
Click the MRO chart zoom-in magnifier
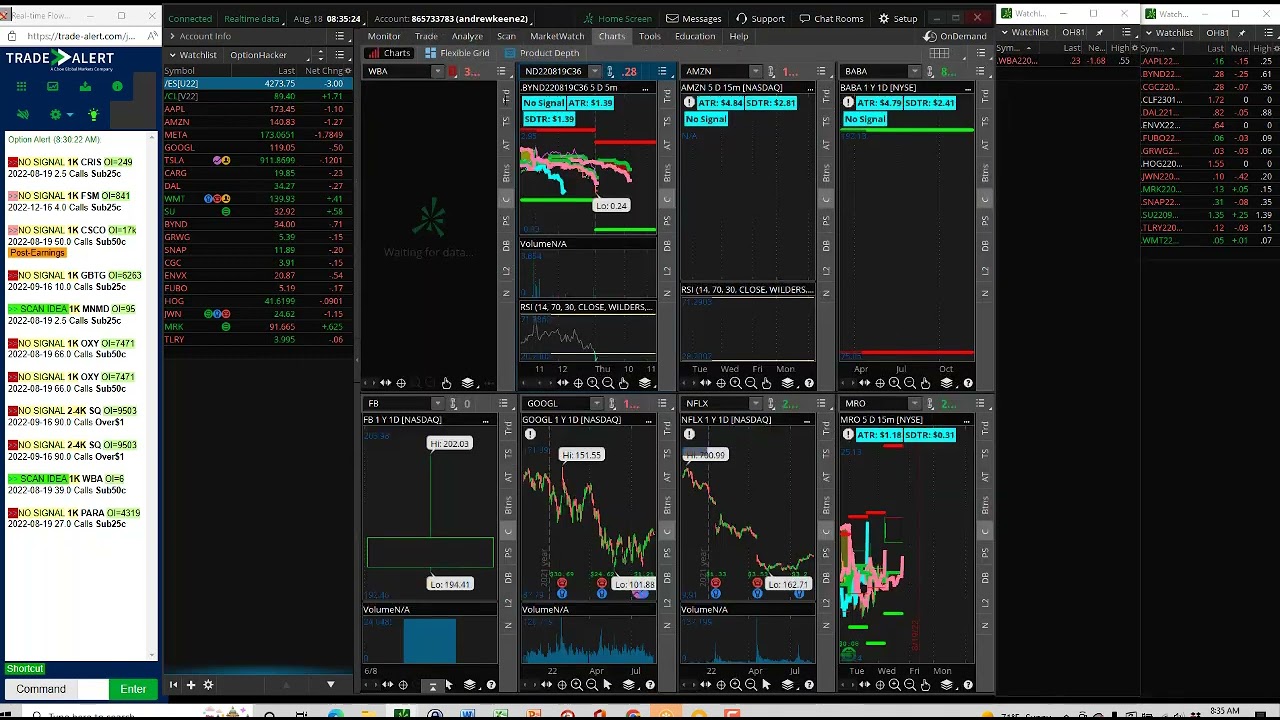894,685
